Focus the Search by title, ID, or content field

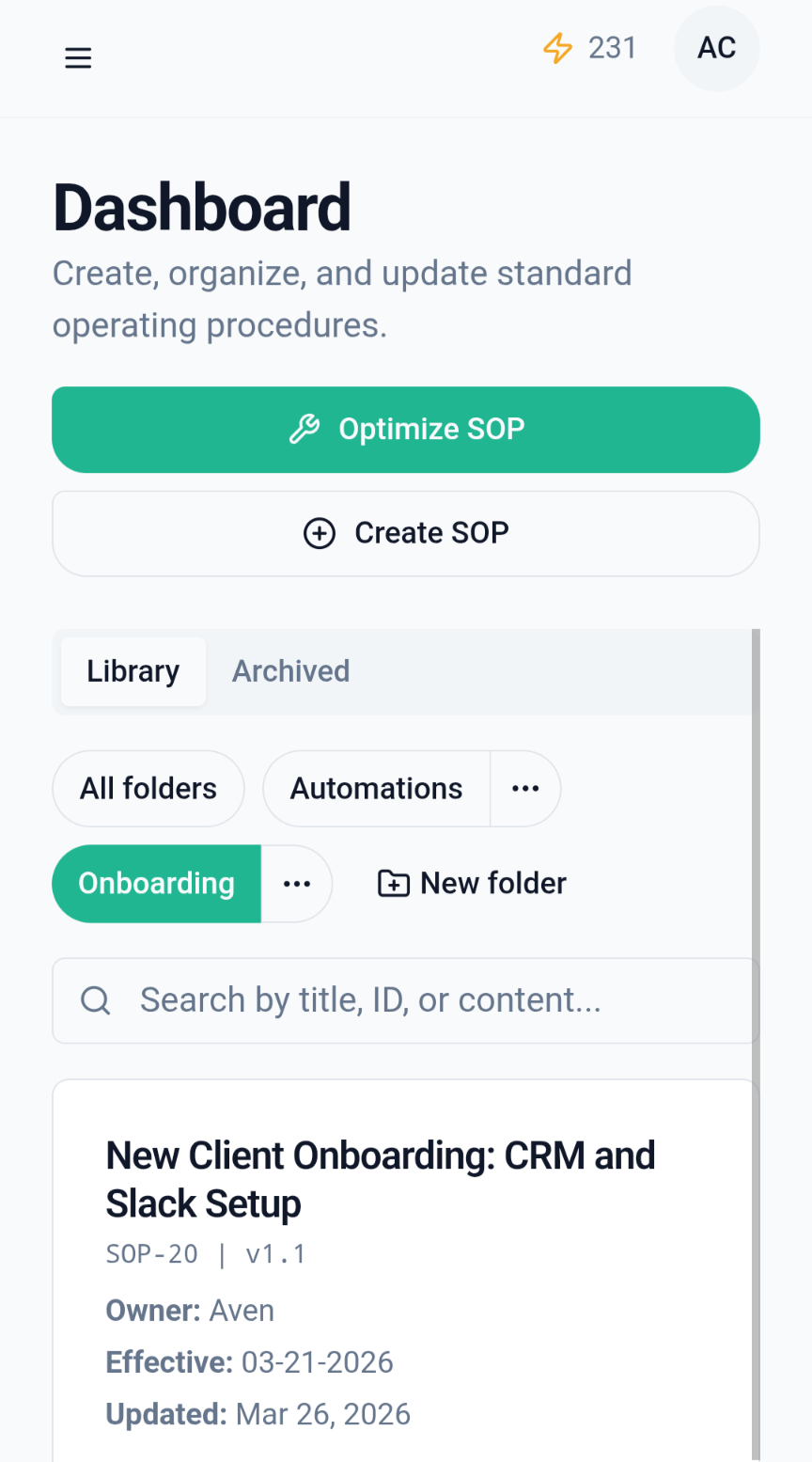pyautogui.click(x=432, y=1000)
